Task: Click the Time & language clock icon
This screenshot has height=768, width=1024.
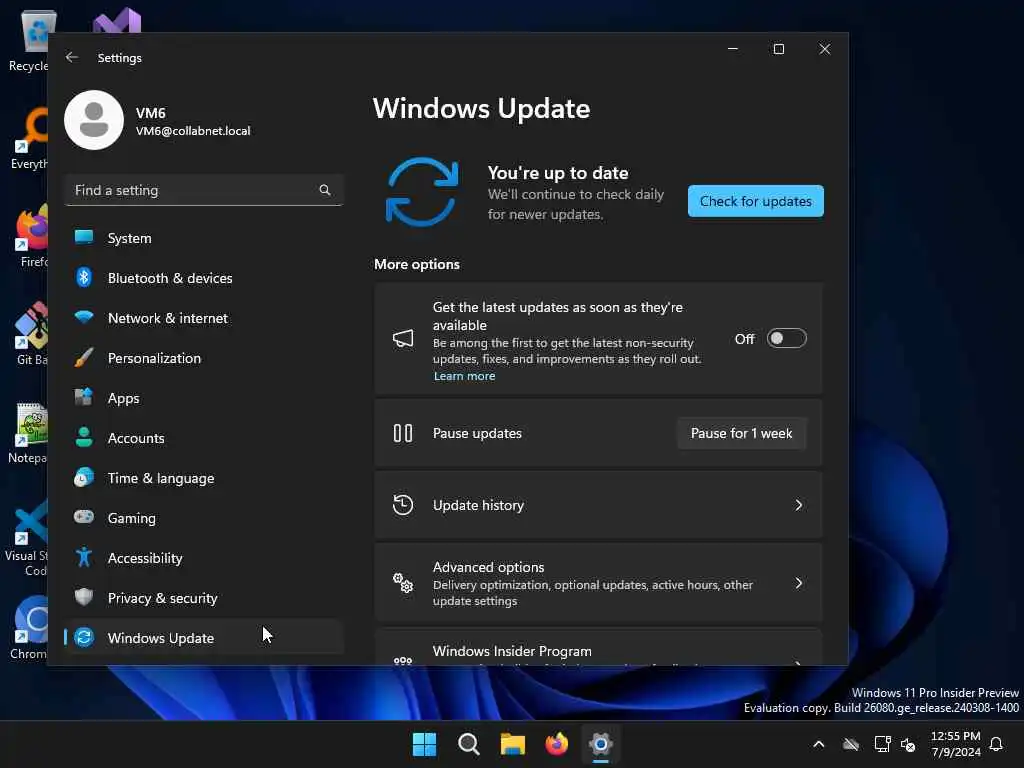Action: (84, 478)
